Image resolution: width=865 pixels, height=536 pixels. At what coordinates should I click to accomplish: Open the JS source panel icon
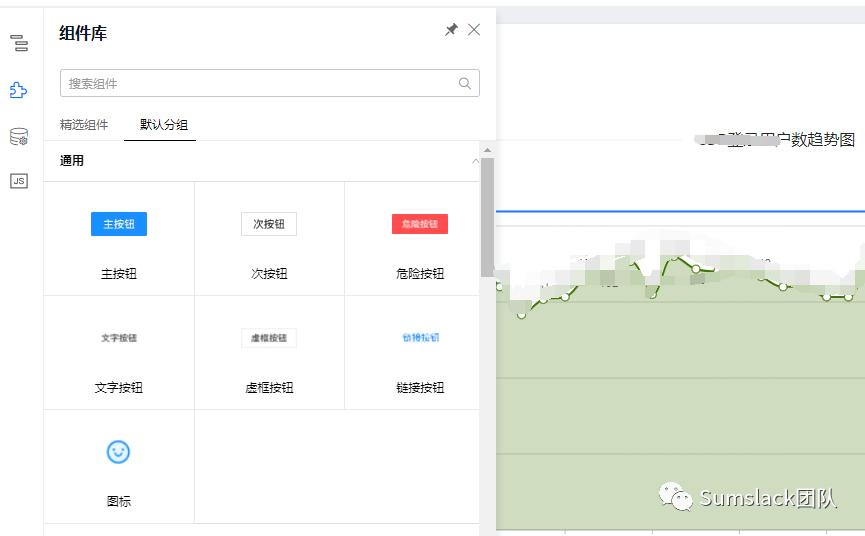coord(19,181)
